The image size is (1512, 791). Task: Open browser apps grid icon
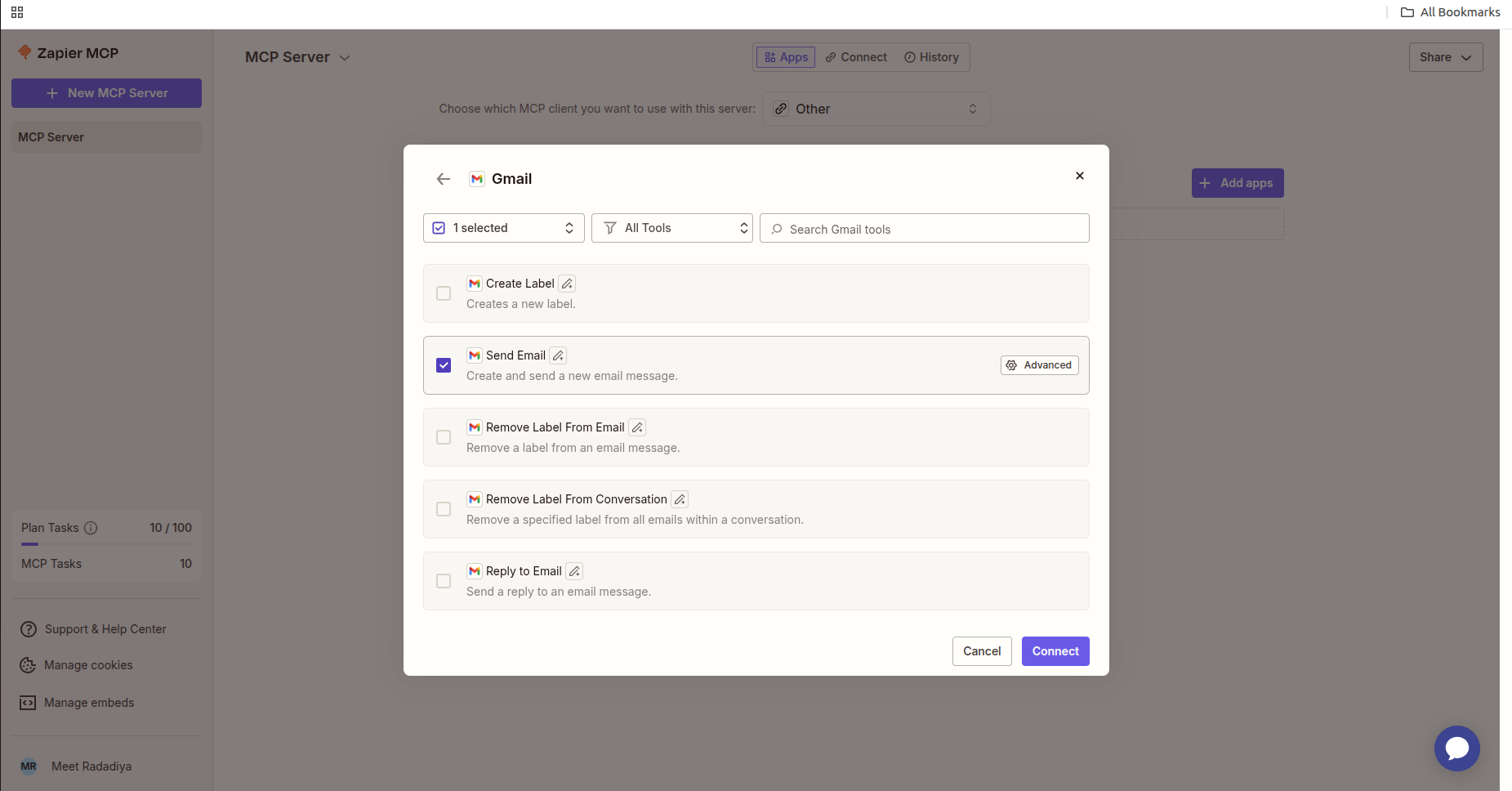coord(17,12)
